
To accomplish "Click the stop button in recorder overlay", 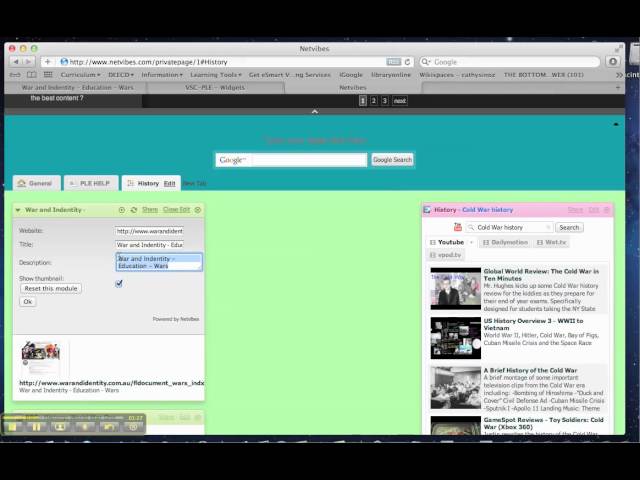I will pyautogui.click(x=13, y=427).
